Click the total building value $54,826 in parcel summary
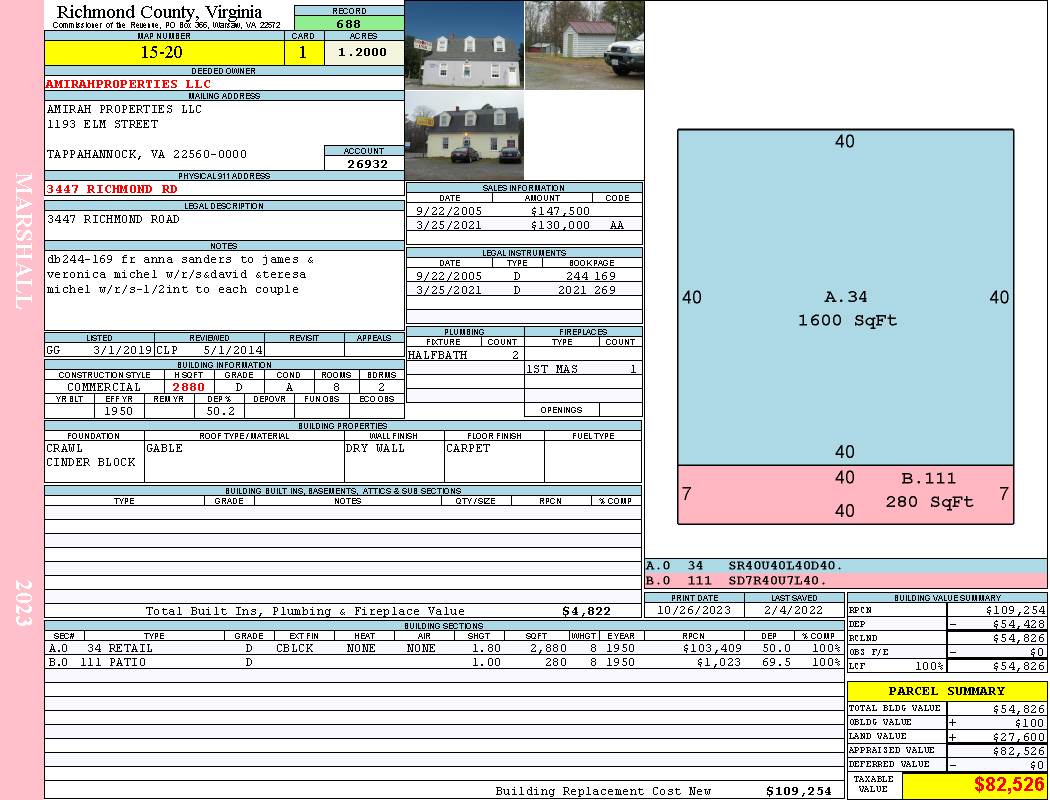The height and width of the screenshot is (800, 1050). (1018, 709)
